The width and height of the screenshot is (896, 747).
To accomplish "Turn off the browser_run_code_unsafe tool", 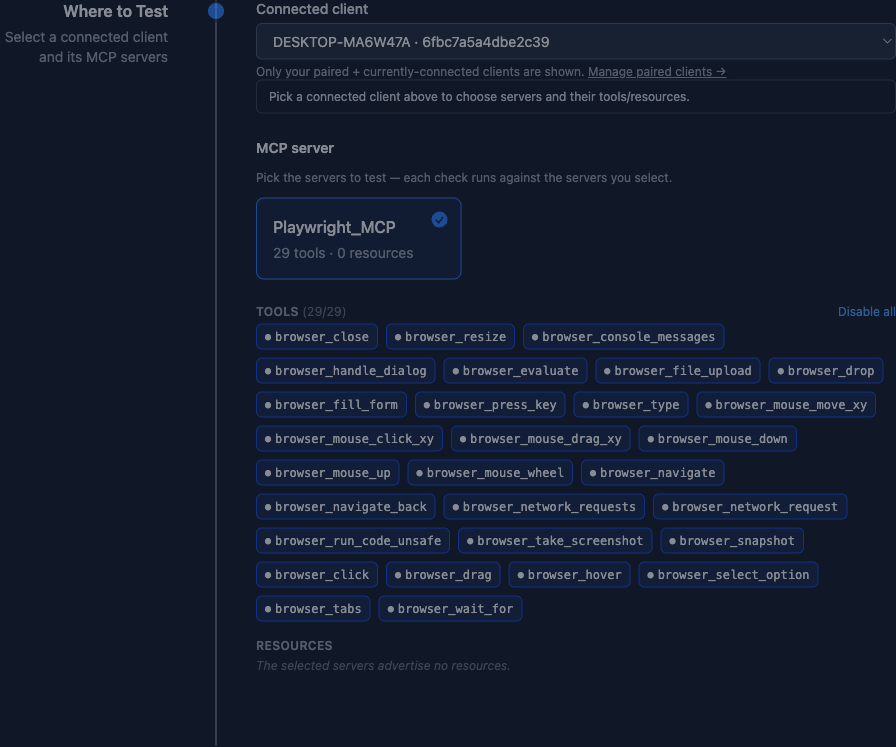I will tap(353, 541).
